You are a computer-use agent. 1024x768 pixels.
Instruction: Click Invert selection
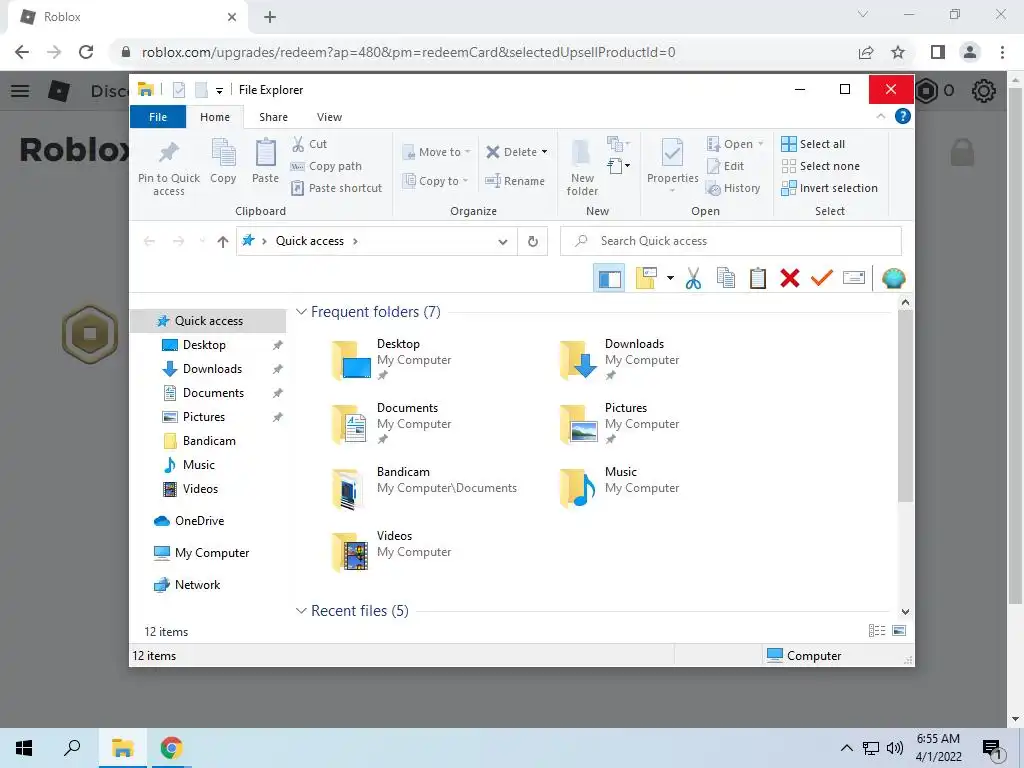pos(829,188)
